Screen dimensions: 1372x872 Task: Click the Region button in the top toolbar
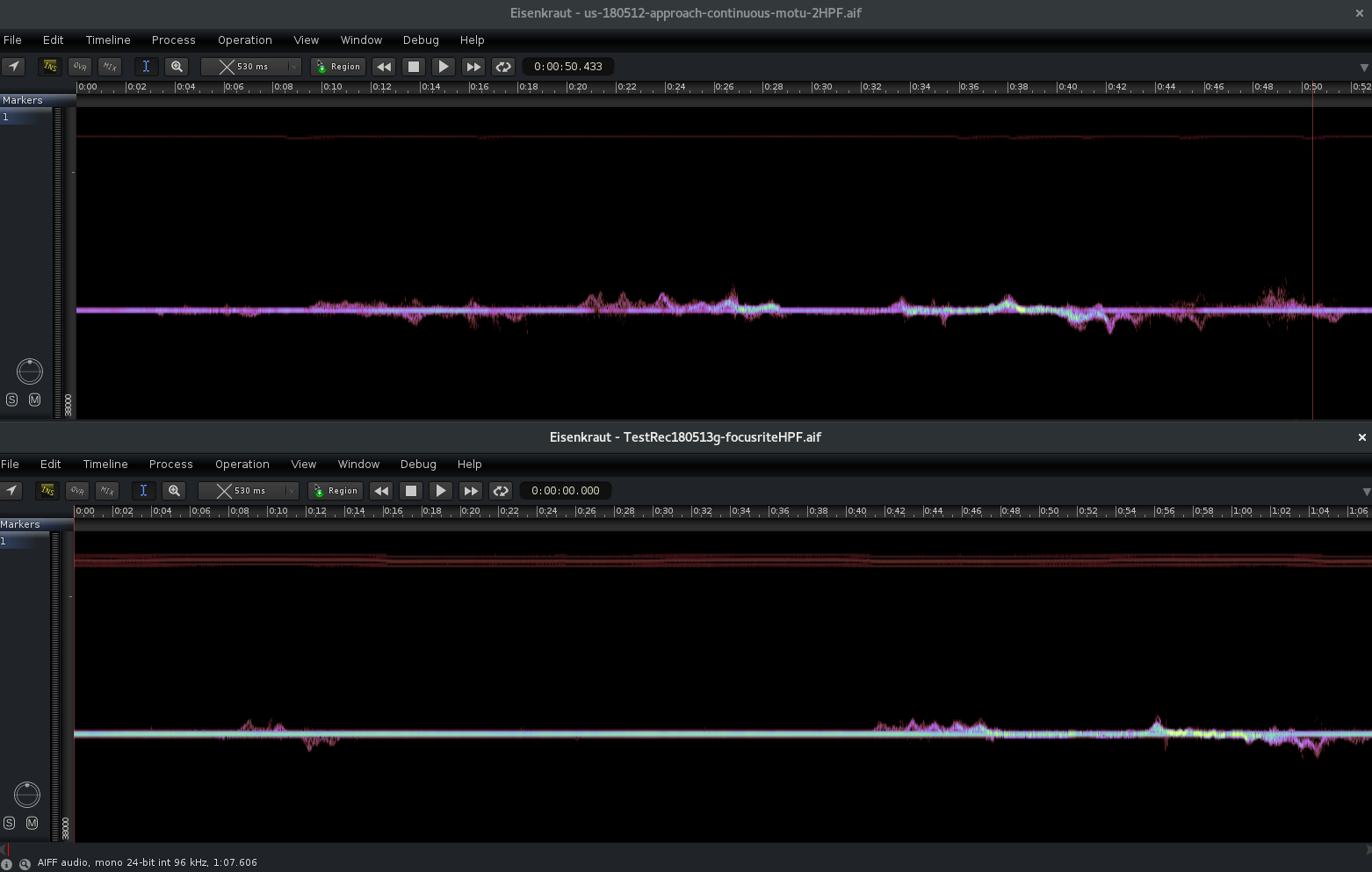point(338,67)
